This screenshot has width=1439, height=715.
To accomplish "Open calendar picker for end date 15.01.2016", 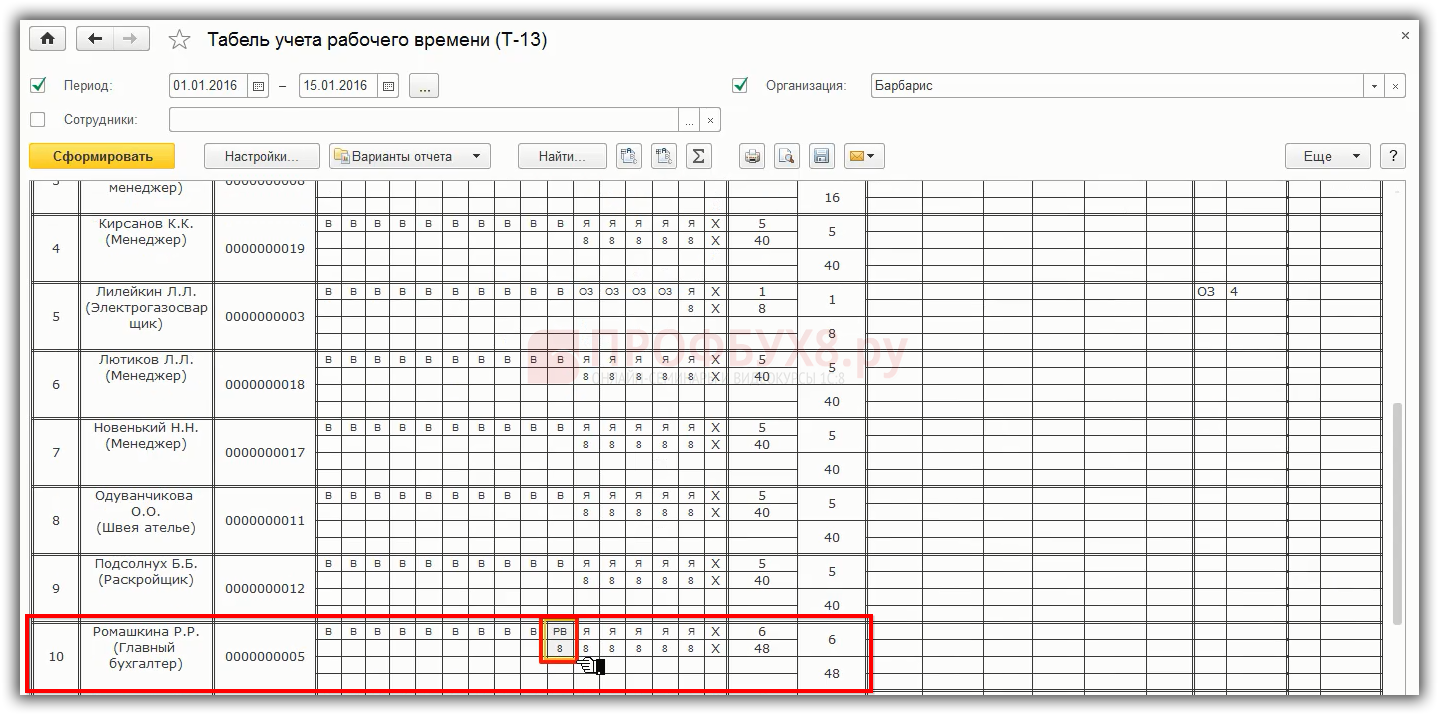I will point(389,86).
